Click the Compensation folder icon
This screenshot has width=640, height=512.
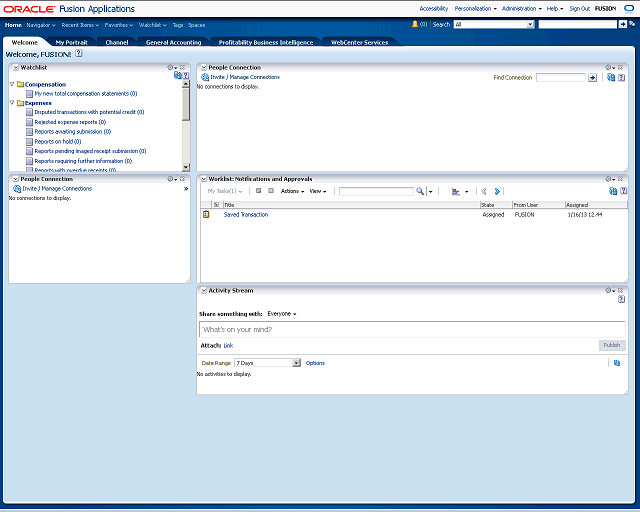coord(20,84)
